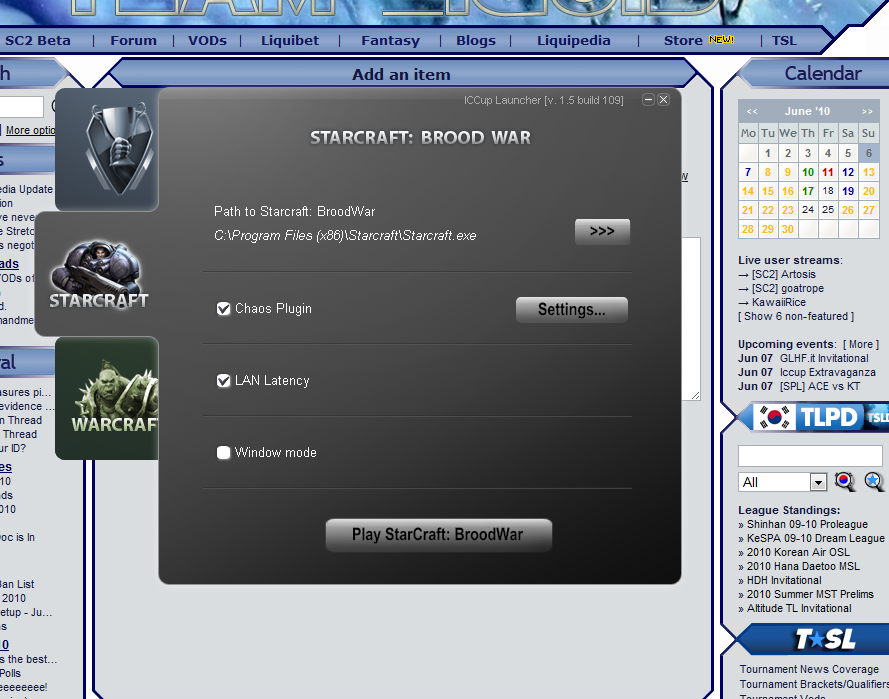Screen dimensions: 889x699
Task: Open the Forum menu item
Action: point(133,41)
